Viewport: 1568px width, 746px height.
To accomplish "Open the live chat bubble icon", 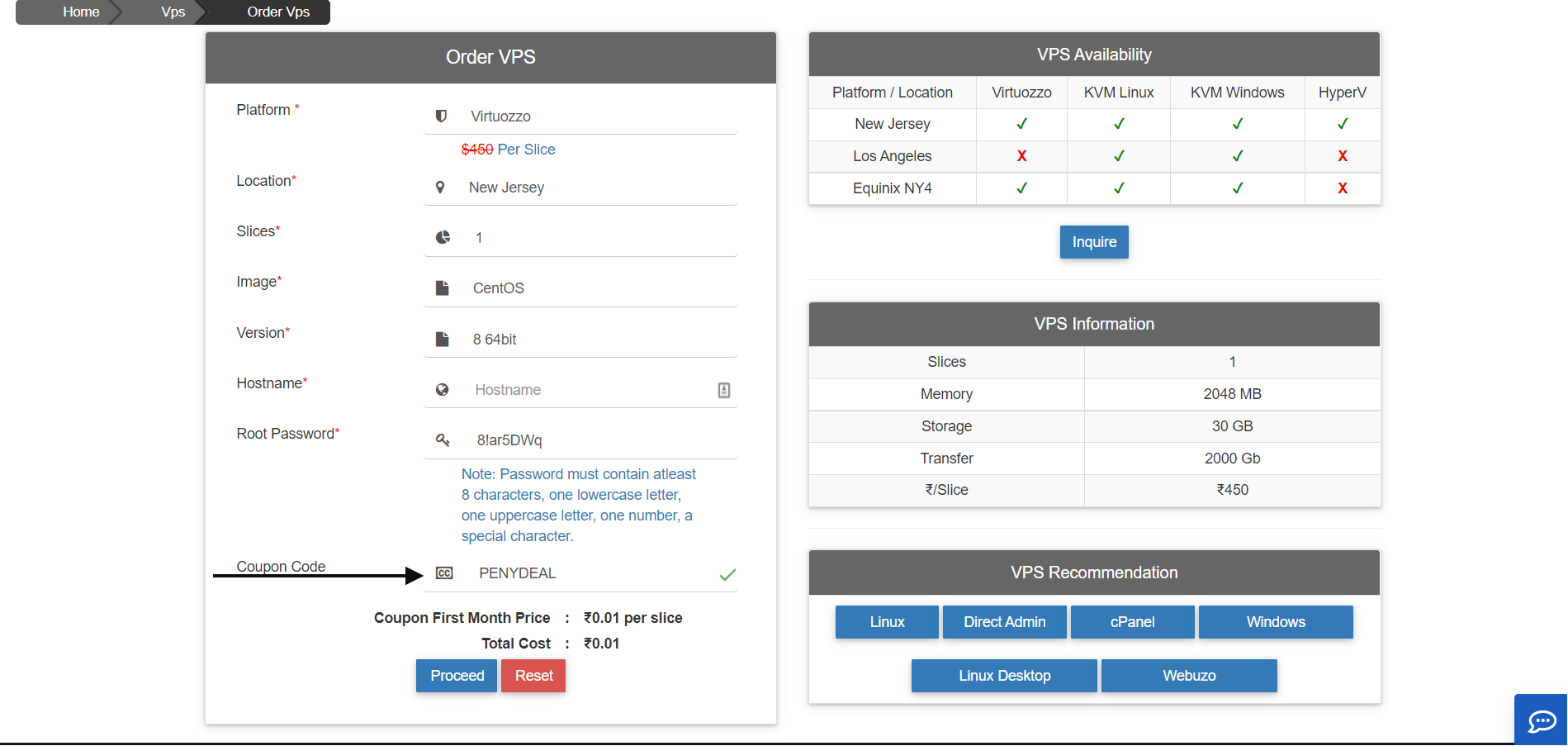I will click(1542, 721).
